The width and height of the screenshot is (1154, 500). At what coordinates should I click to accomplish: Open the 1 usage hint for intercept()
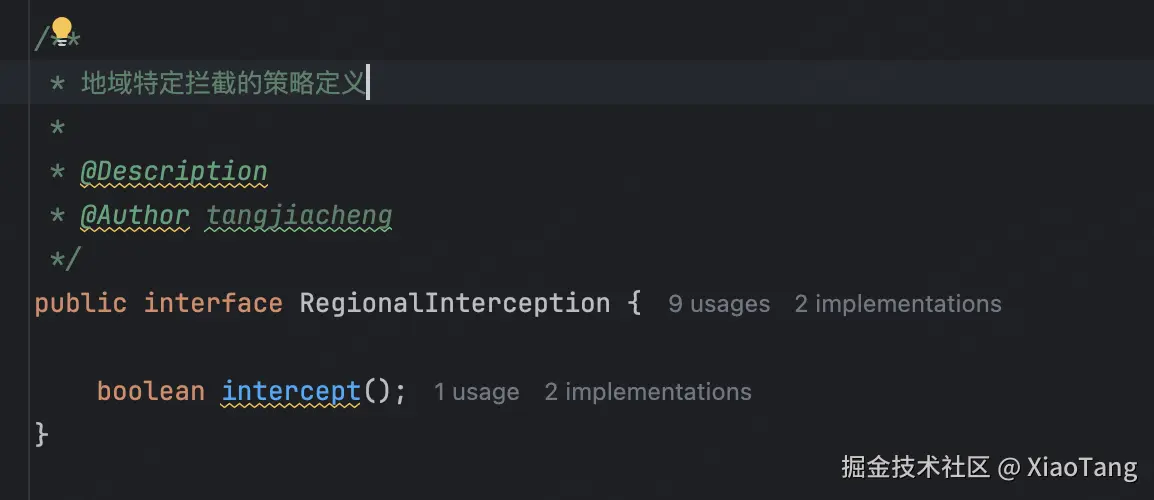pos(476,392)
